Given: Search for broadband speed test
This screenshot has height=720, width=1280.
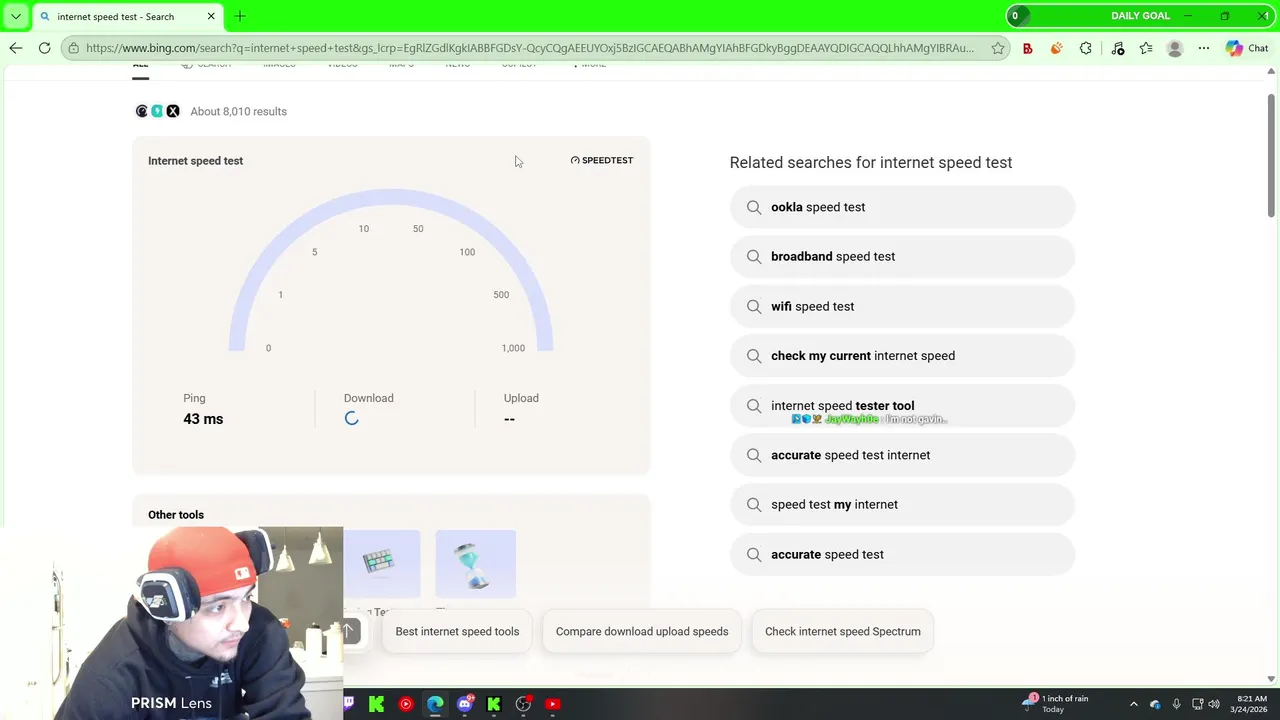Looking at the screenshot, I should click(x=902, y=256).
